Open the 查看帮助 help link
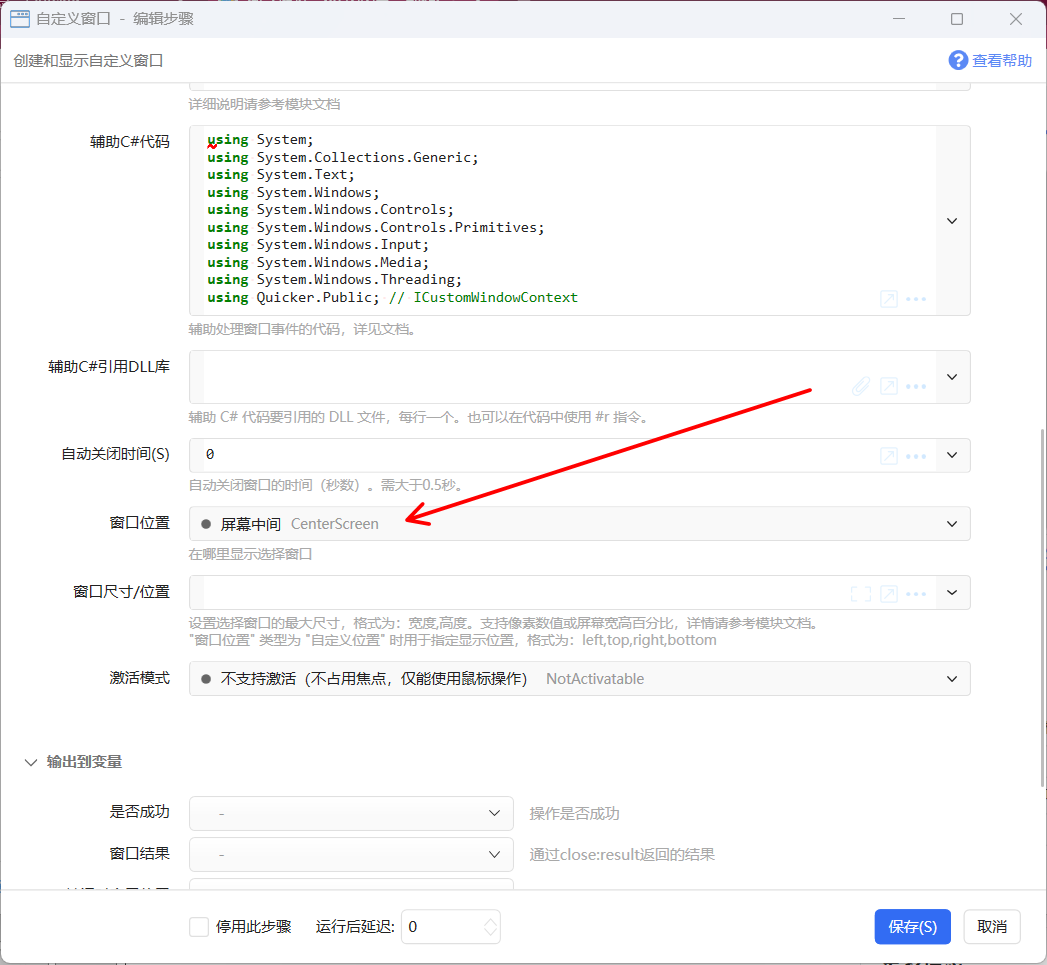Image resolution: width=1047 pixels, height=965 pixels. (x=990, y=61)
